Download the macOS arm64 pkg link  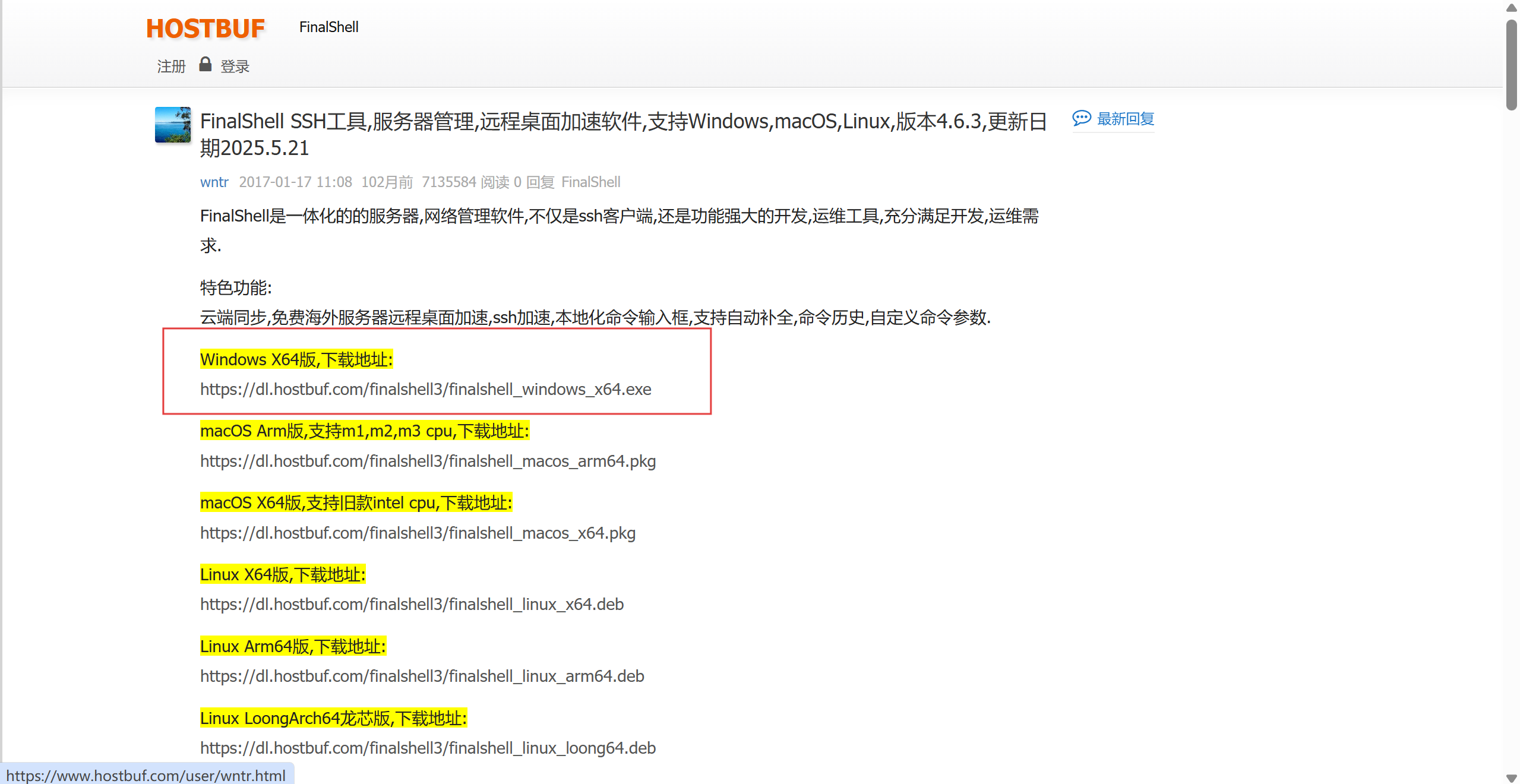click(x=428, y=461)
